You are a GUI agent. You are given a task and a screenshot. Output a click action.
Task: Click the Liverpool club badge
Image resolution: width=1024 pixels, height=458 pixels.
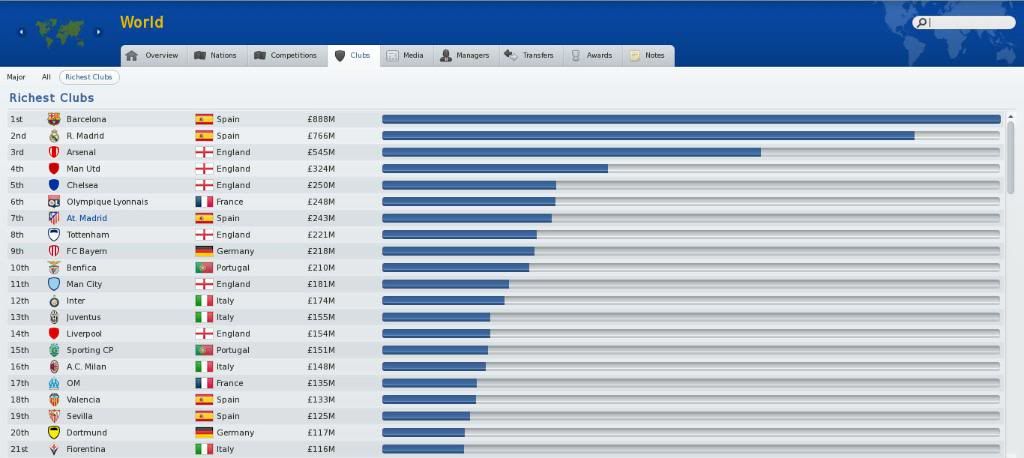(x=54, y=334)
